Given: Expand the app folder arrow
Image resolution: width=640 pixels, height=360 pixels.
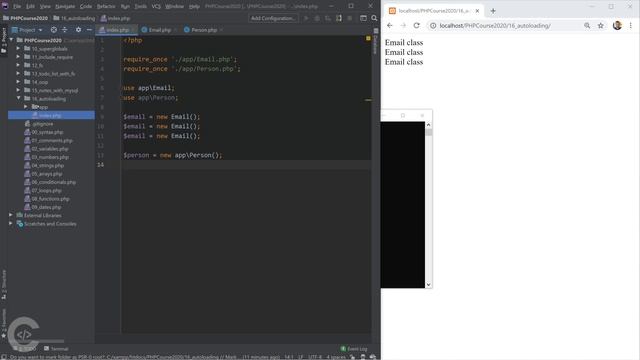Looking at the screenshot, I should [26, 107].
